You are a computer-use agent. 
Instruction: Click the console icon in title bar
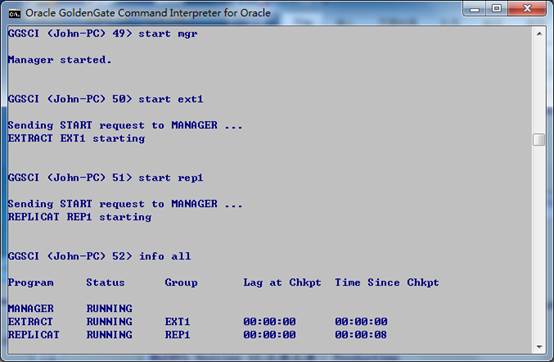click(x=14, y=14)
